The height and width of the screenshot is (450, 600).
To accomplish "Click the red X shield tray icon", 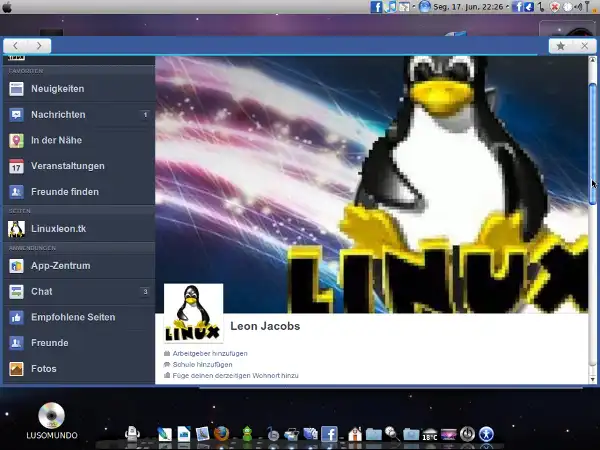I will 554,7.
